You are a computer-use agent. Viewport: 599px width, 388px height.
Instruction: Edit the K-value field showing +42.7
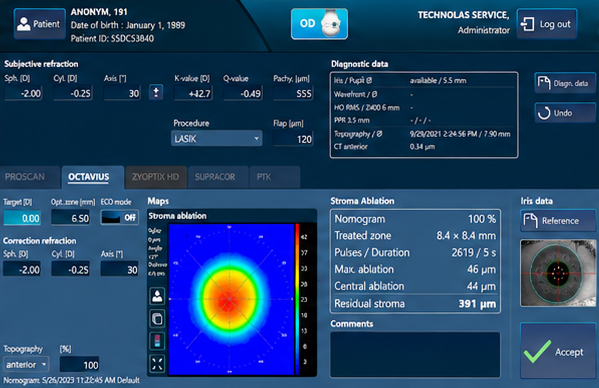click(x=193, y=93)
